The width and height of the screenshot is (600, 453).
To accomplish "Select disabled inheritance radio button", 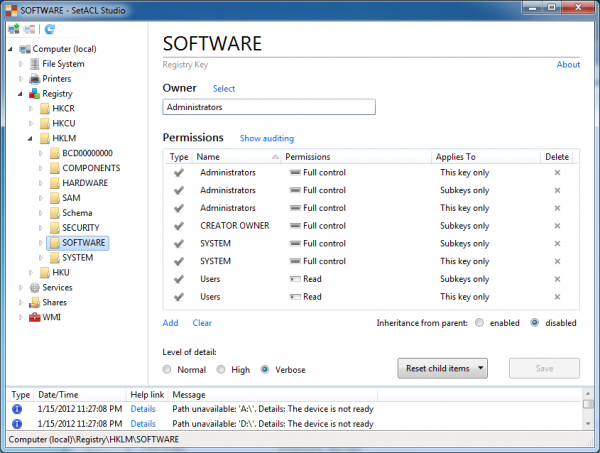I will click(535, 323).
